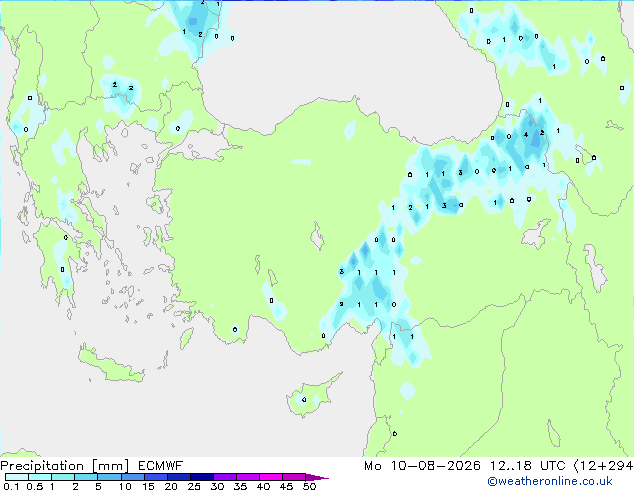Click the legend swatch between 20 and 25
Viewport: 634px width, 490px height.
coord(178,477)
